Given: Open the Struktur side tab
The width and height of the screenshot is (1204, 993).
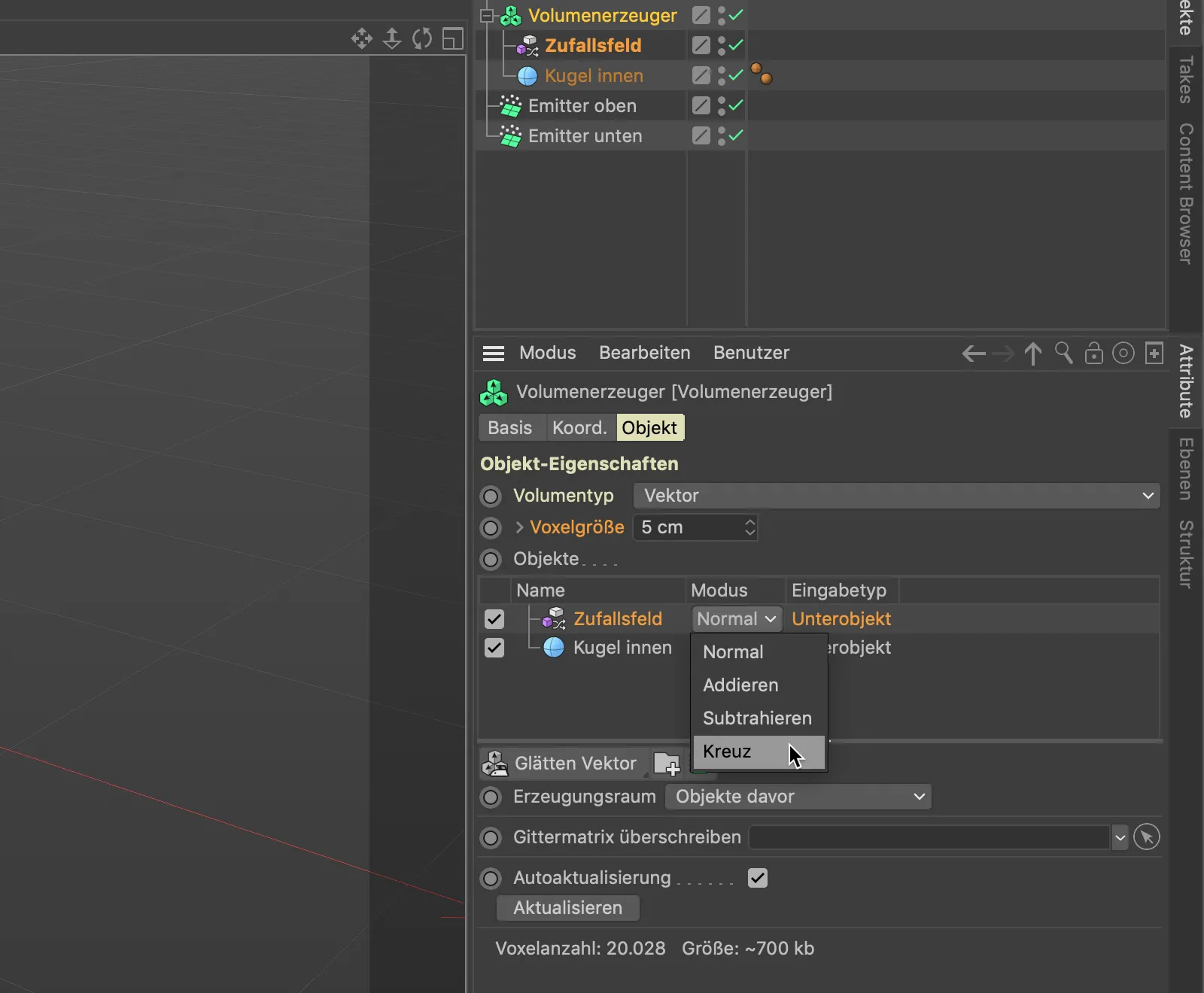Looking at the screenshot, I should click(x=1186, y=554).
